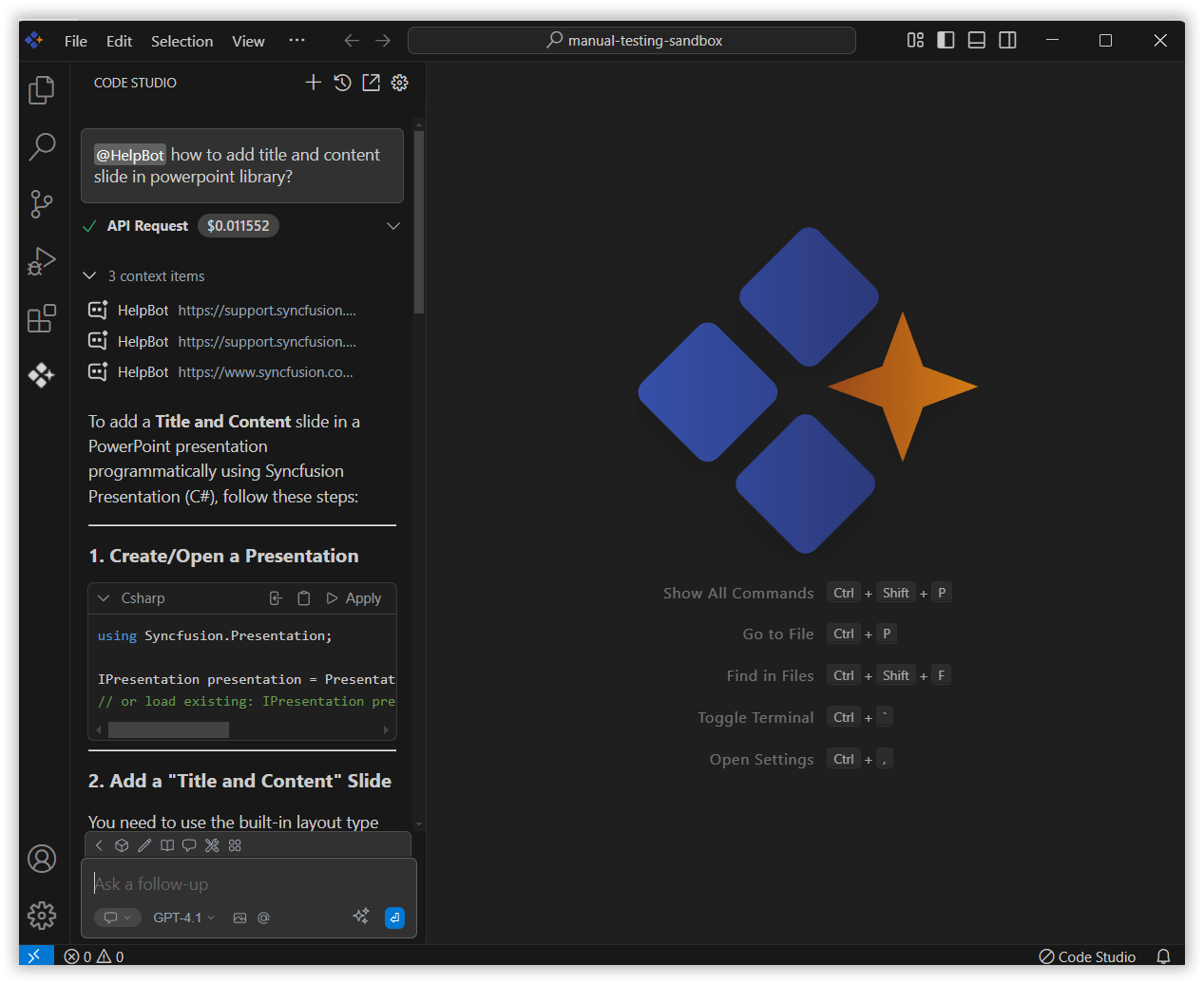Click the sparkle enhance prompt icon

[x=361, y=917]
